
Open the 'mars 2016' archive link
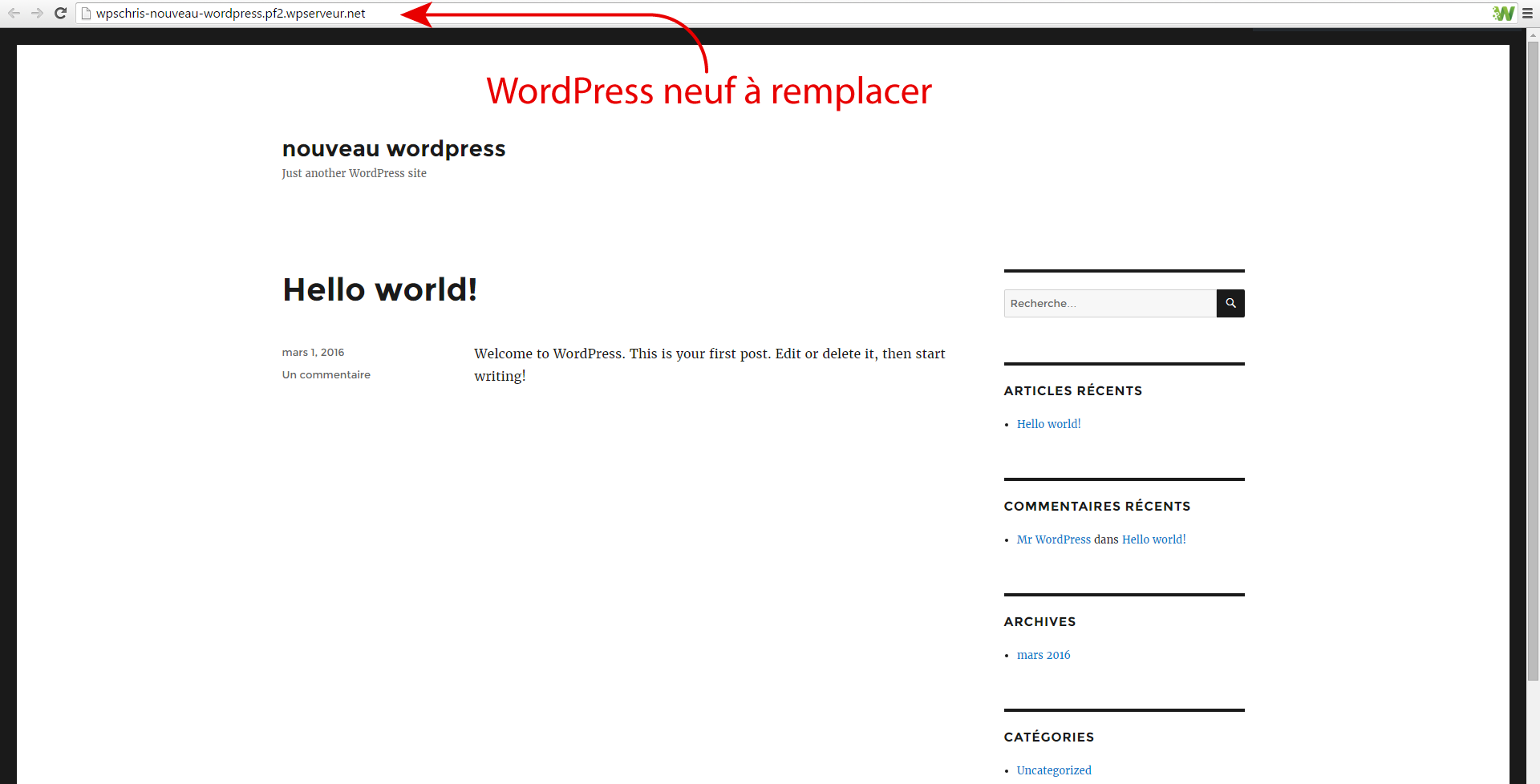tap(1043, 655)
